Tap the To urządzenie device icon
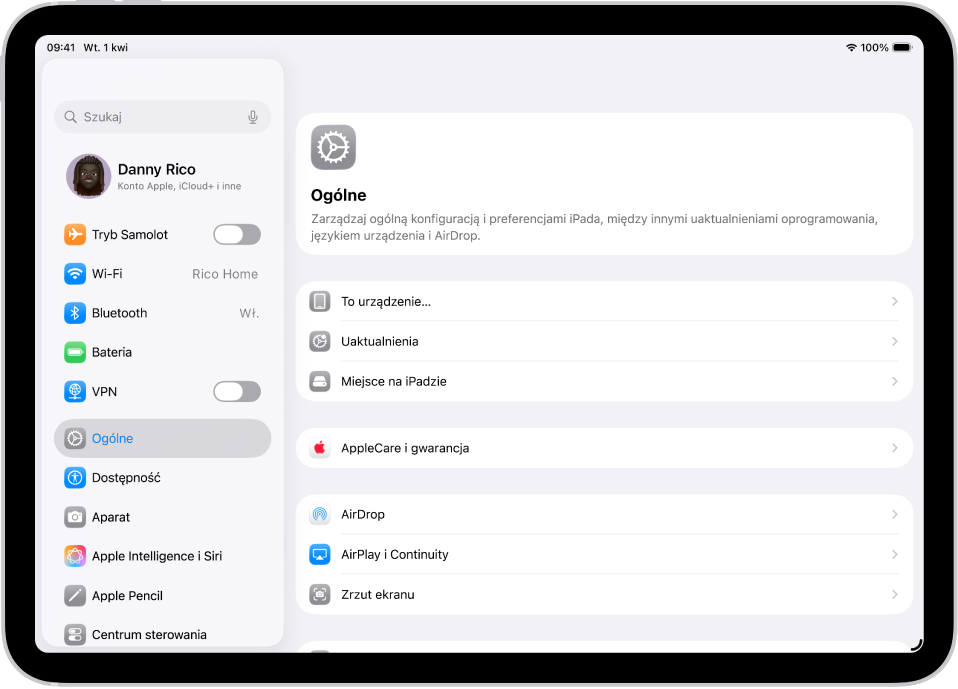The image size is (958, 689). pos(320,302)
